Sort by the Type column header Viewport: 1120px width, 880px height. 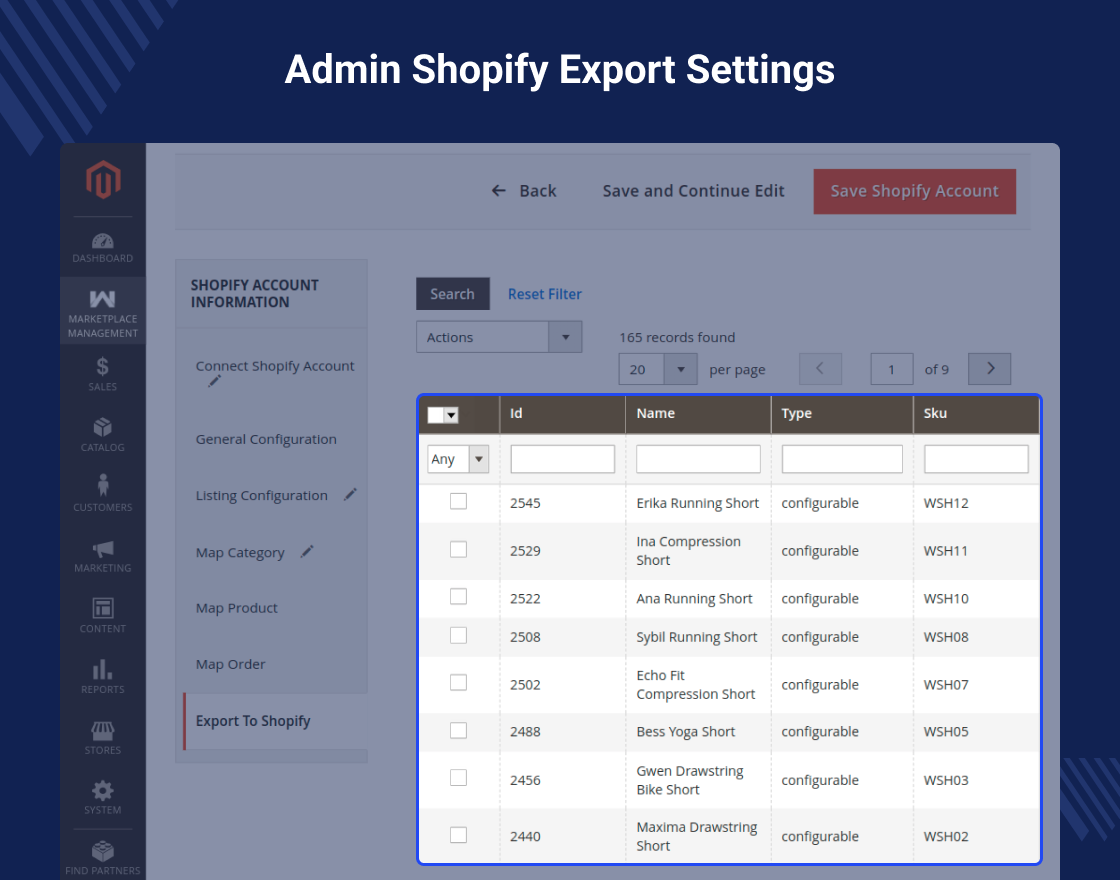click(x=842, y=414)
